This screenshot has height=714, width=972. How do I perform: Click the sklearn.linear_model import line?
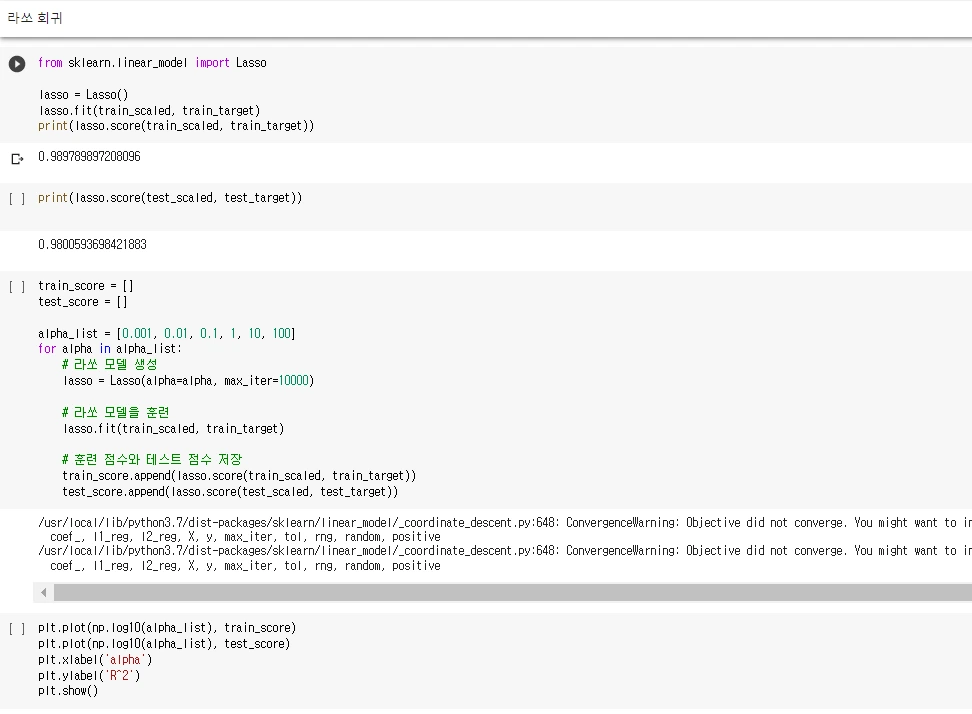152,63
